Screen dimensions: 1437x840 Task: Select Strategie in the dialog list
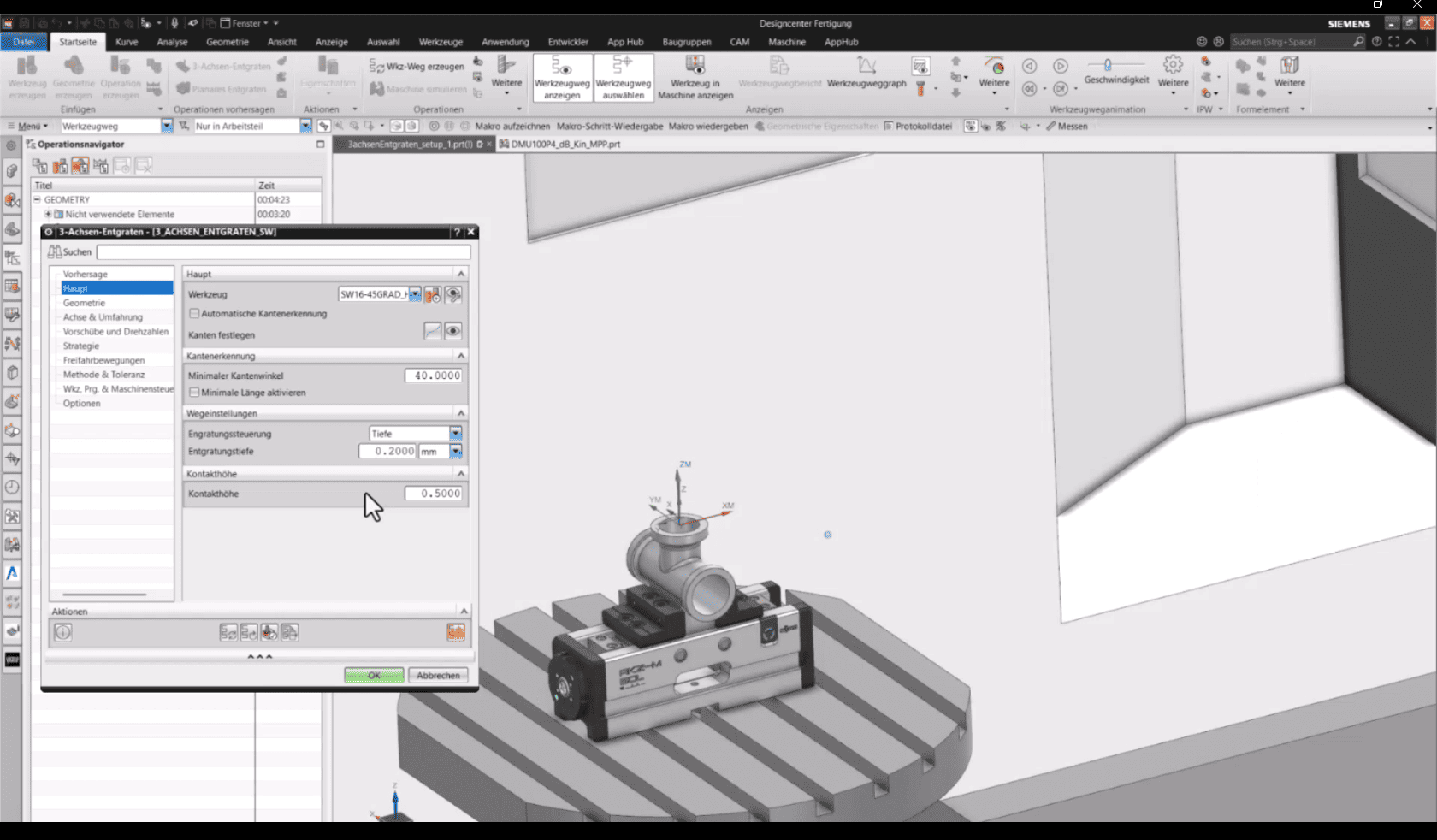(81, 346)
